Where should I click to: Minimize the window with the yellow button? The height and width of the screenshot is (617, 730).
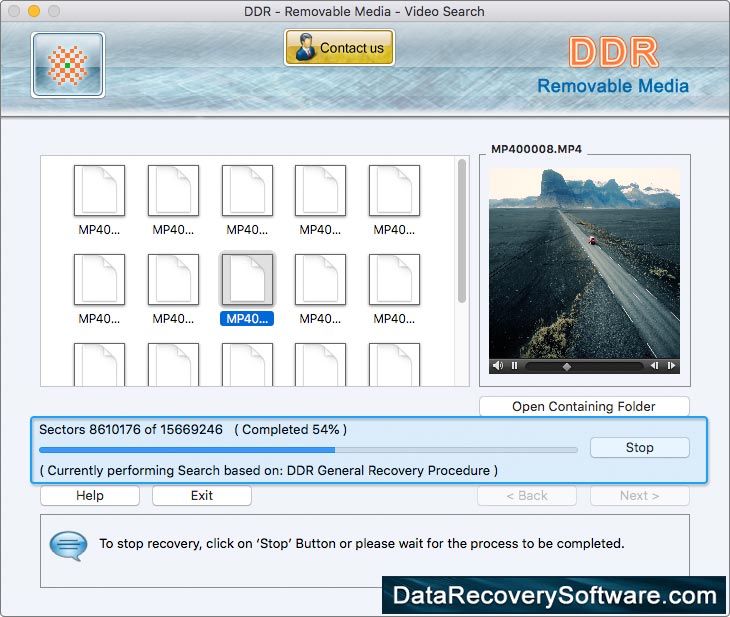34,11
